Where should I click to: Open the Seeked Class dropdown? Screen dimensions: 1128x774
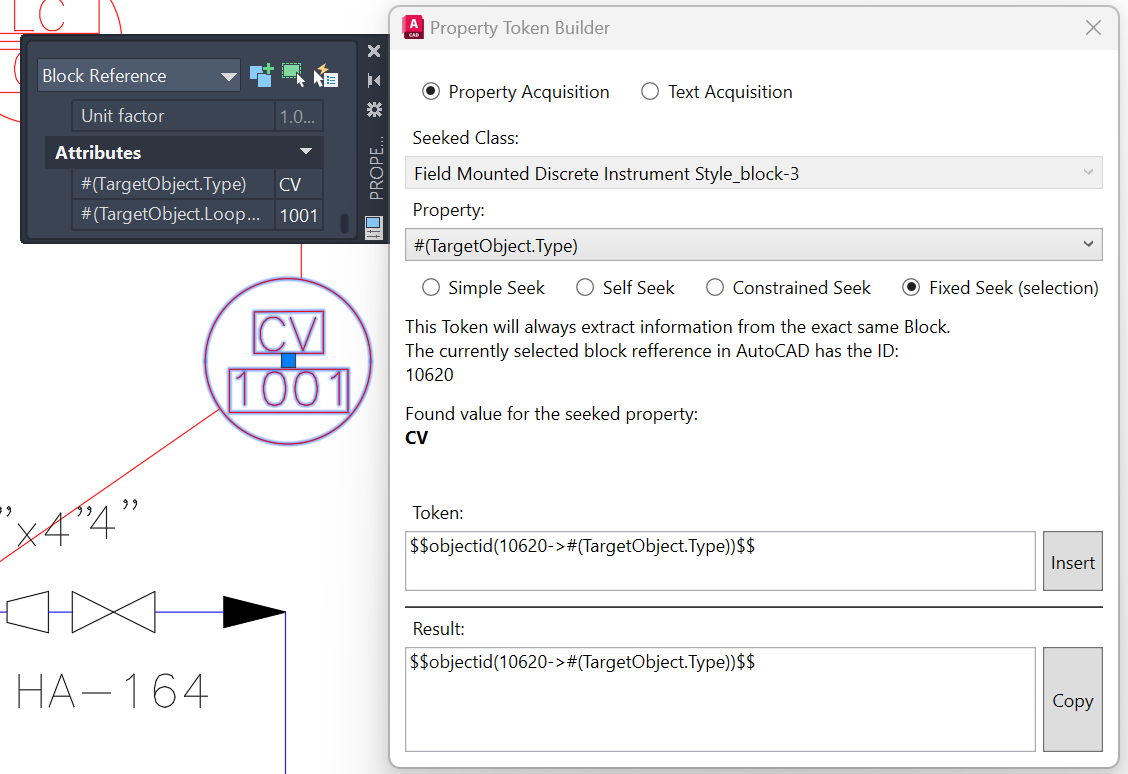[753, 173]
